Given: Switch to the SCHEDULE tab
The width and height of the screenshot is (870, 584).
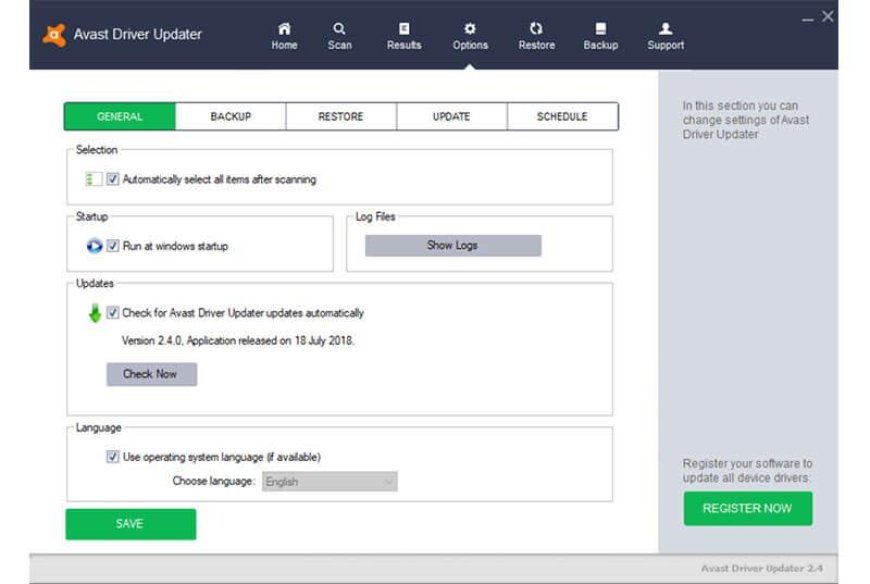Looking at the screenshot, I should click(x=562, y=116).
